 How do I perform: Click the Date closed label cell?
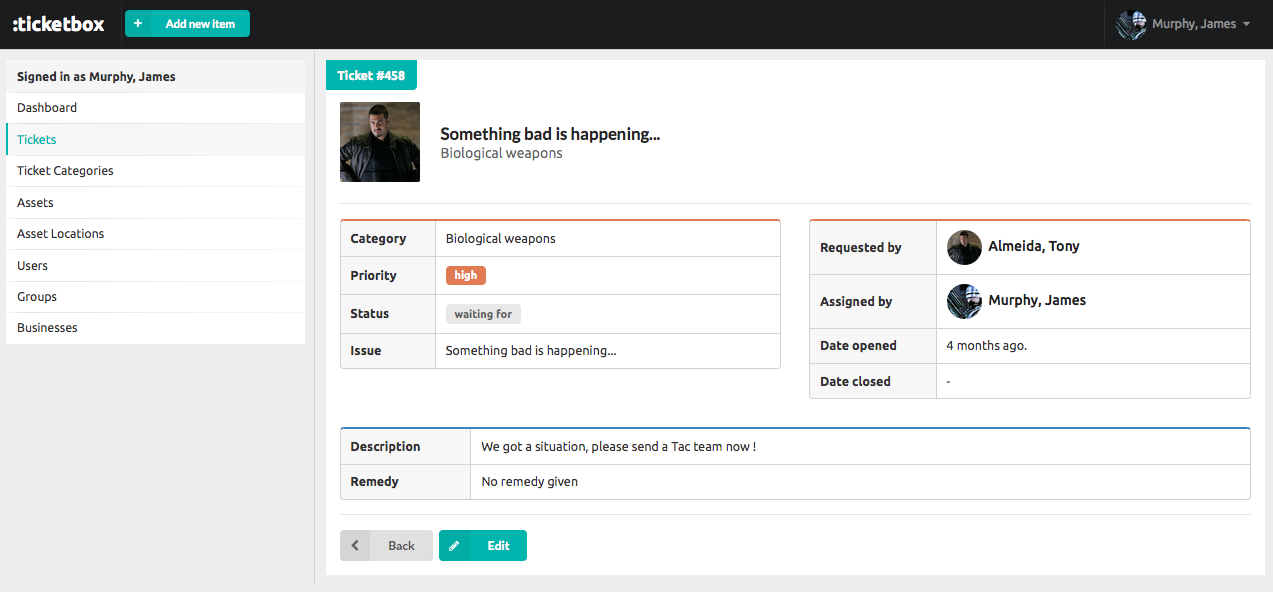pyautogui.click(x=873, y=381)
